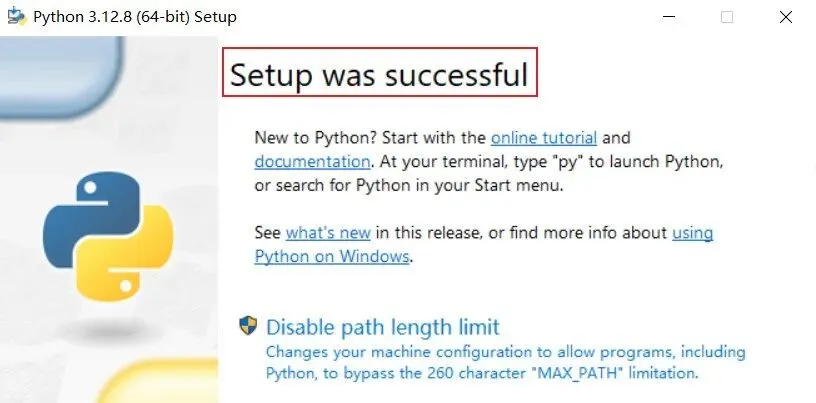Click "search for Python in your Start menu" text

point(388,184)
